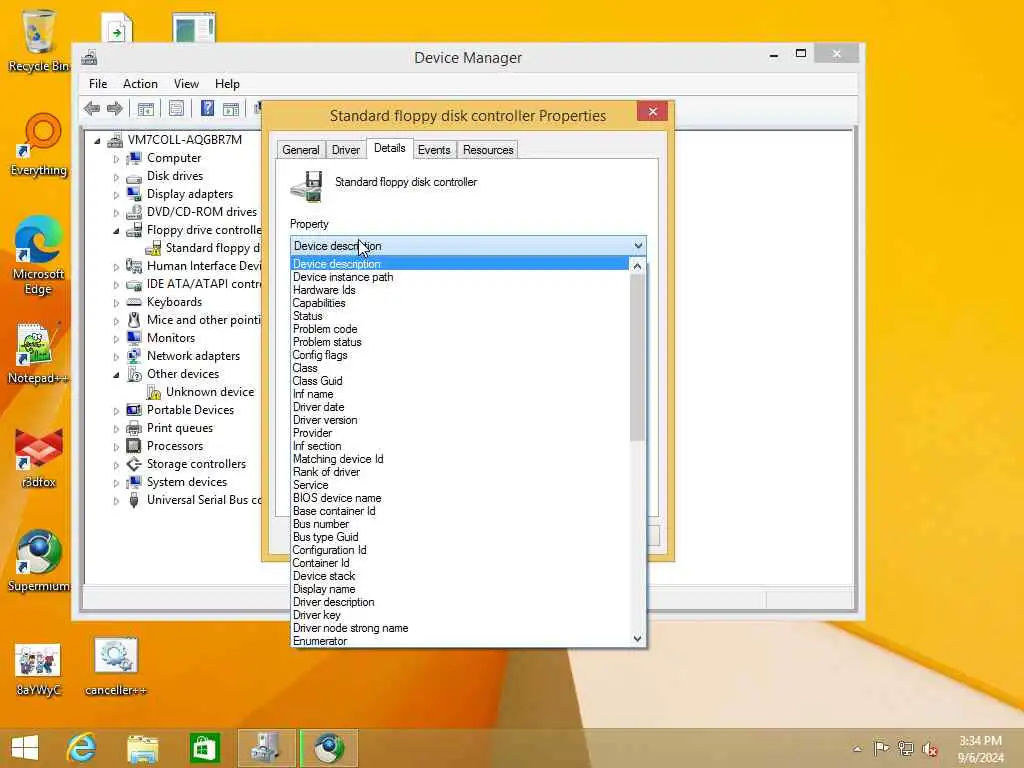Image resolution: width=1024 pixels, height=768 pixels.
Task: Click the Action Center flag tray icon
Action: coord(882,748)
